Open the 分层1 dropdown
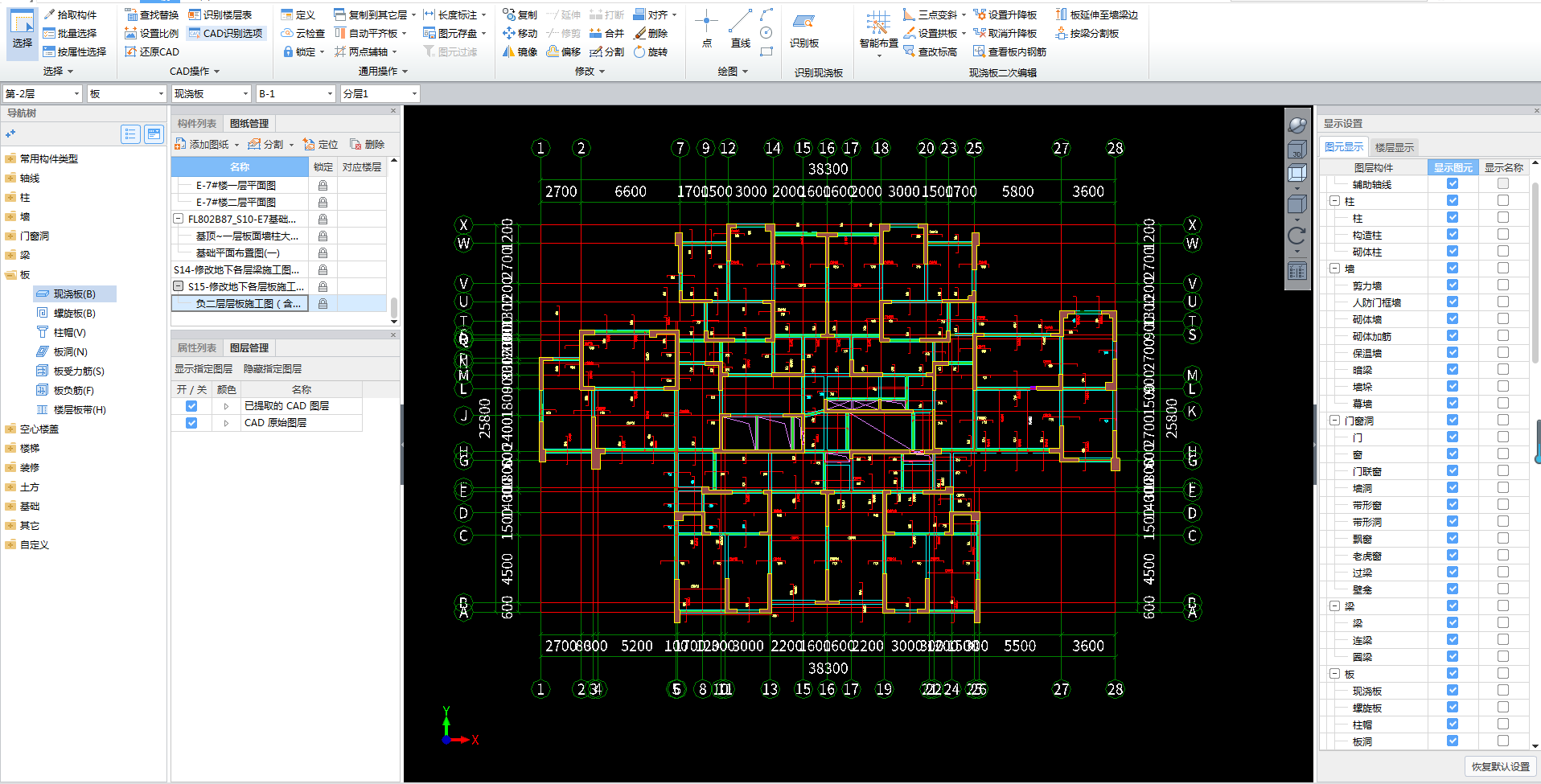This screenshot has height=784, width=1541. (x=414, y=94)
